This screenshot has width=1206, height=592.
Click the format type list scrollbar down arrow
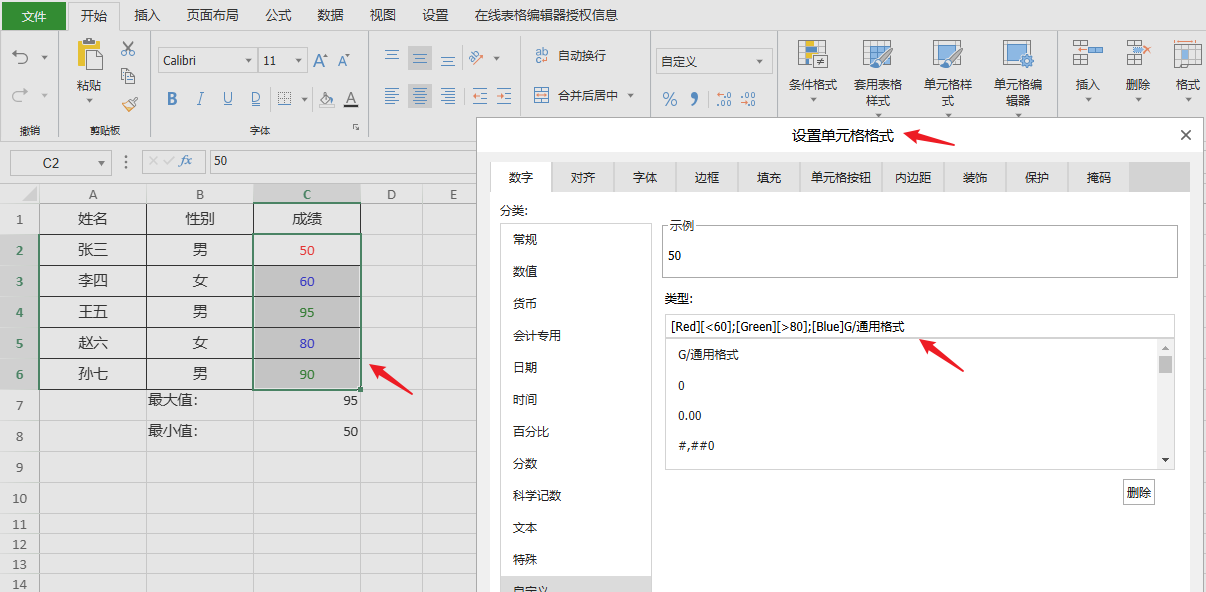pos(1165,460)
